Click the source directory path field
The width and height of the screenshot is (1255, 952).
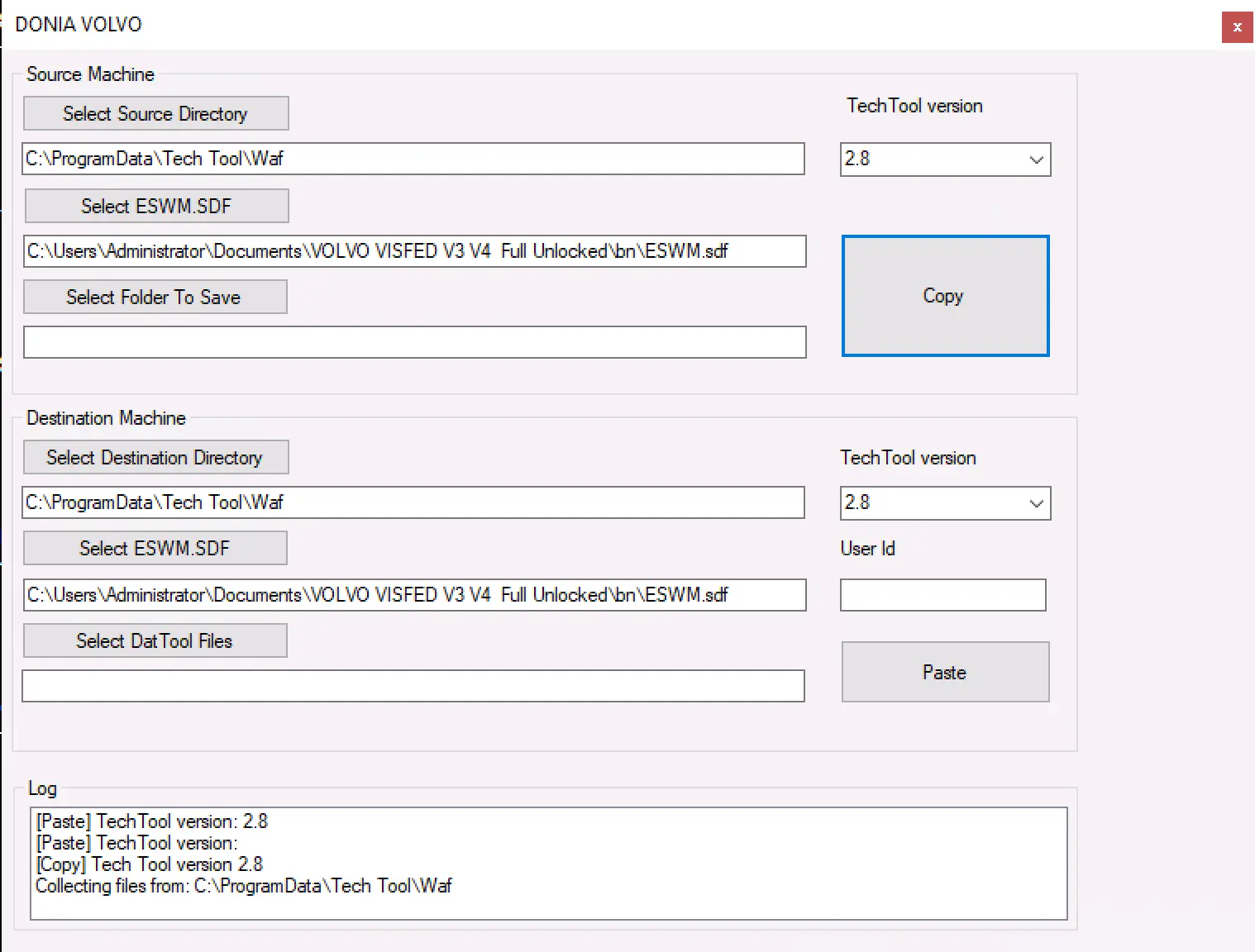click(x=413, y=159)
